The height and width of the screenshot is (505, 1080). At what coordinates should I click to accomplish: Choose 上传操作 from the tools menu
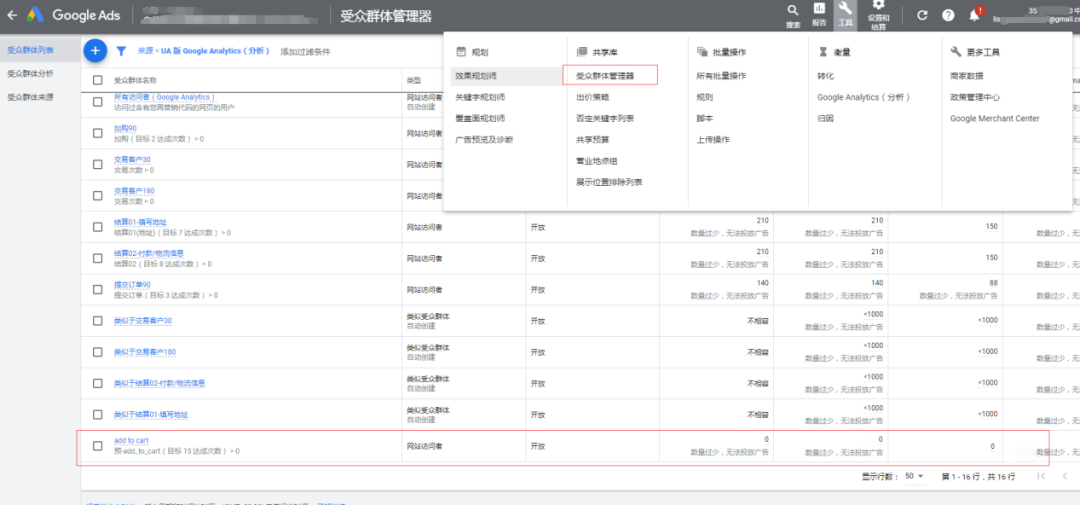713,140
